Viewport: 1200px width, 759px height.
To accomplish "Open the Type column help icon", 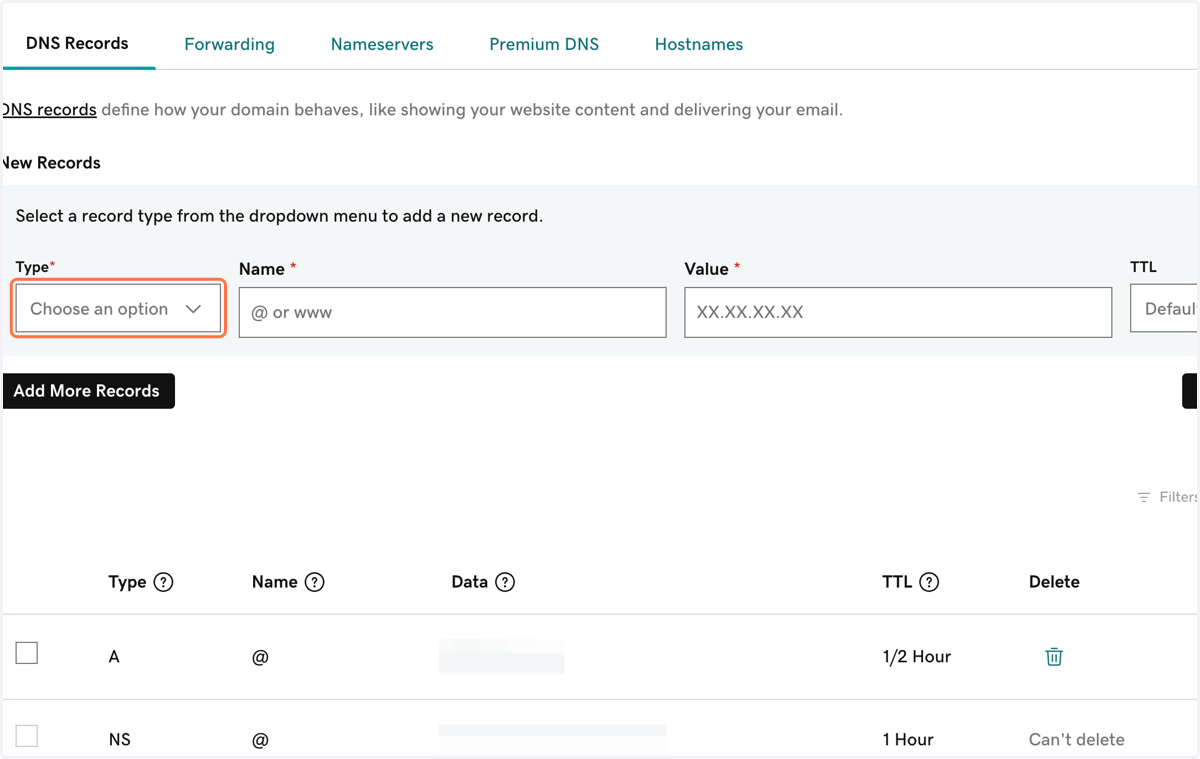I will pyautogui.click(x=164, y=582).
